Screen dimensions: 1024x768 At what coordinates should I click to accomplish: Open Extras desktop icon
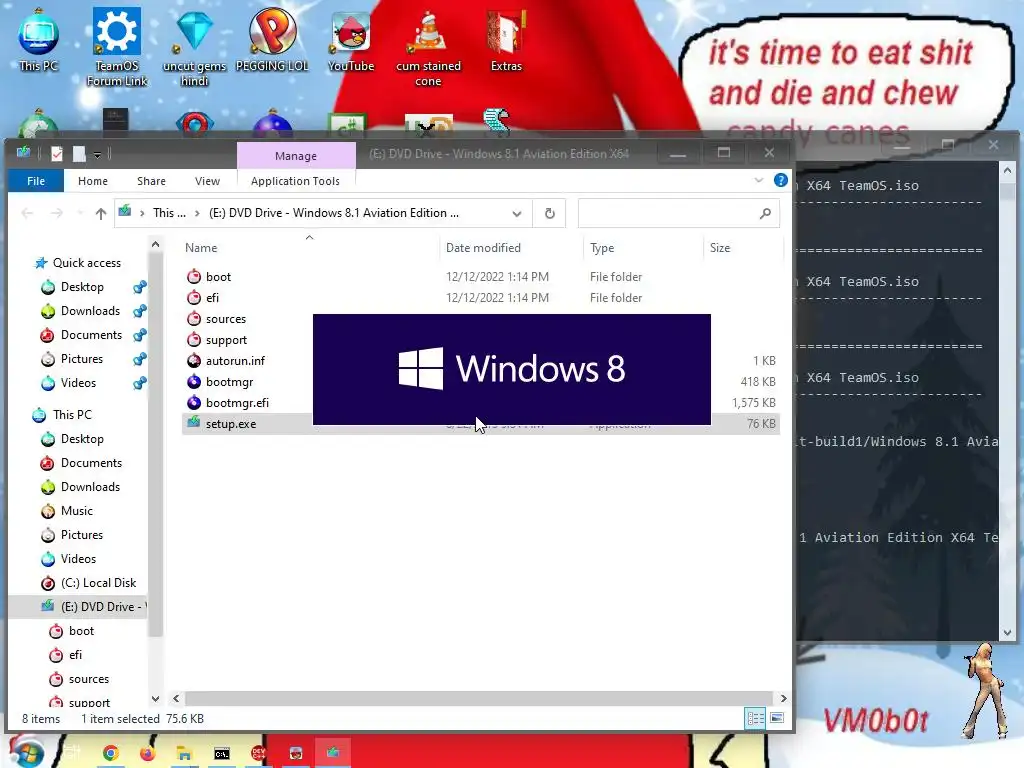(x=506, y=40)
